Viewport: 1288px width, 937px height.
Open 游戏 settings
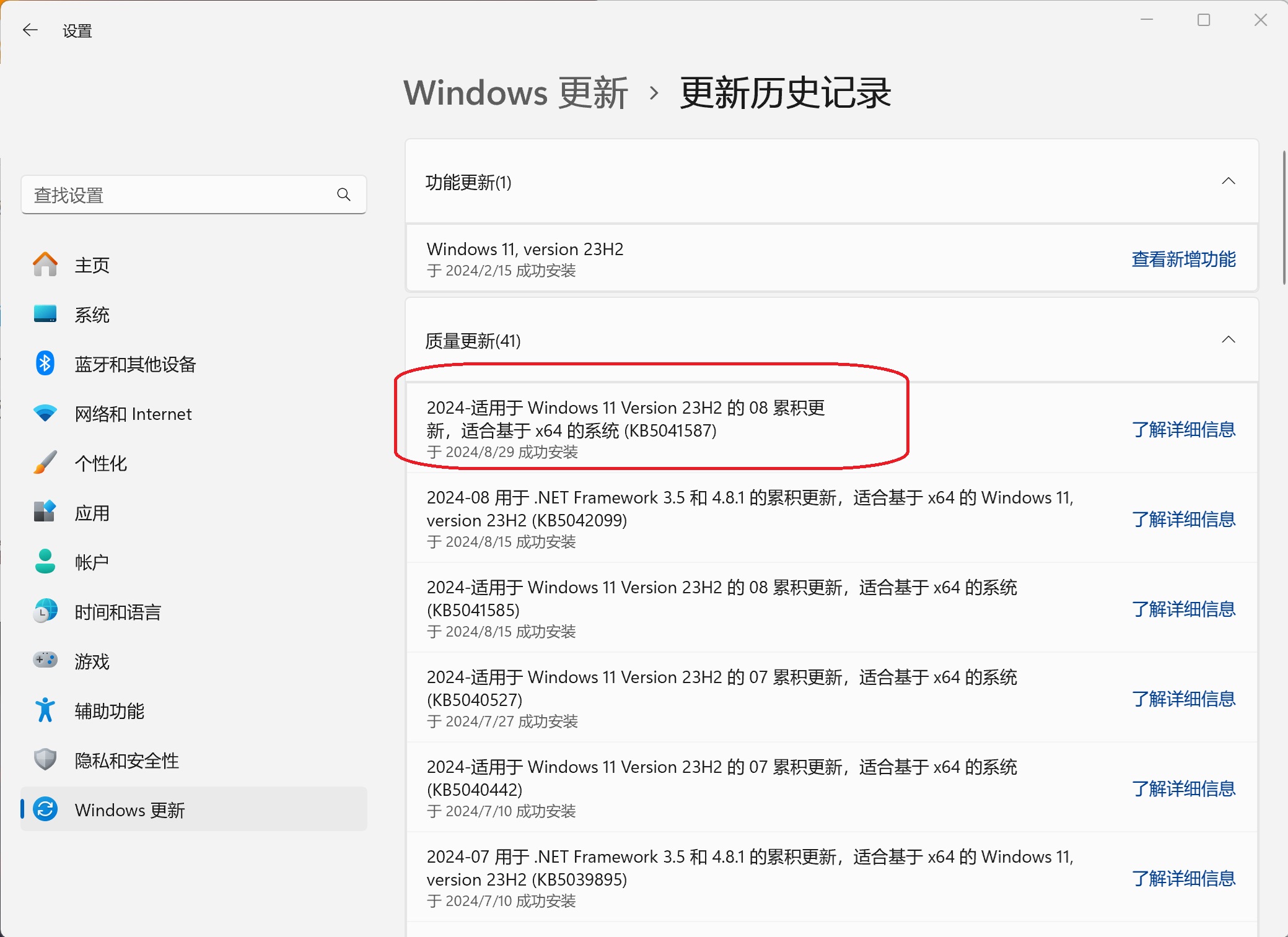click(194, 661)
